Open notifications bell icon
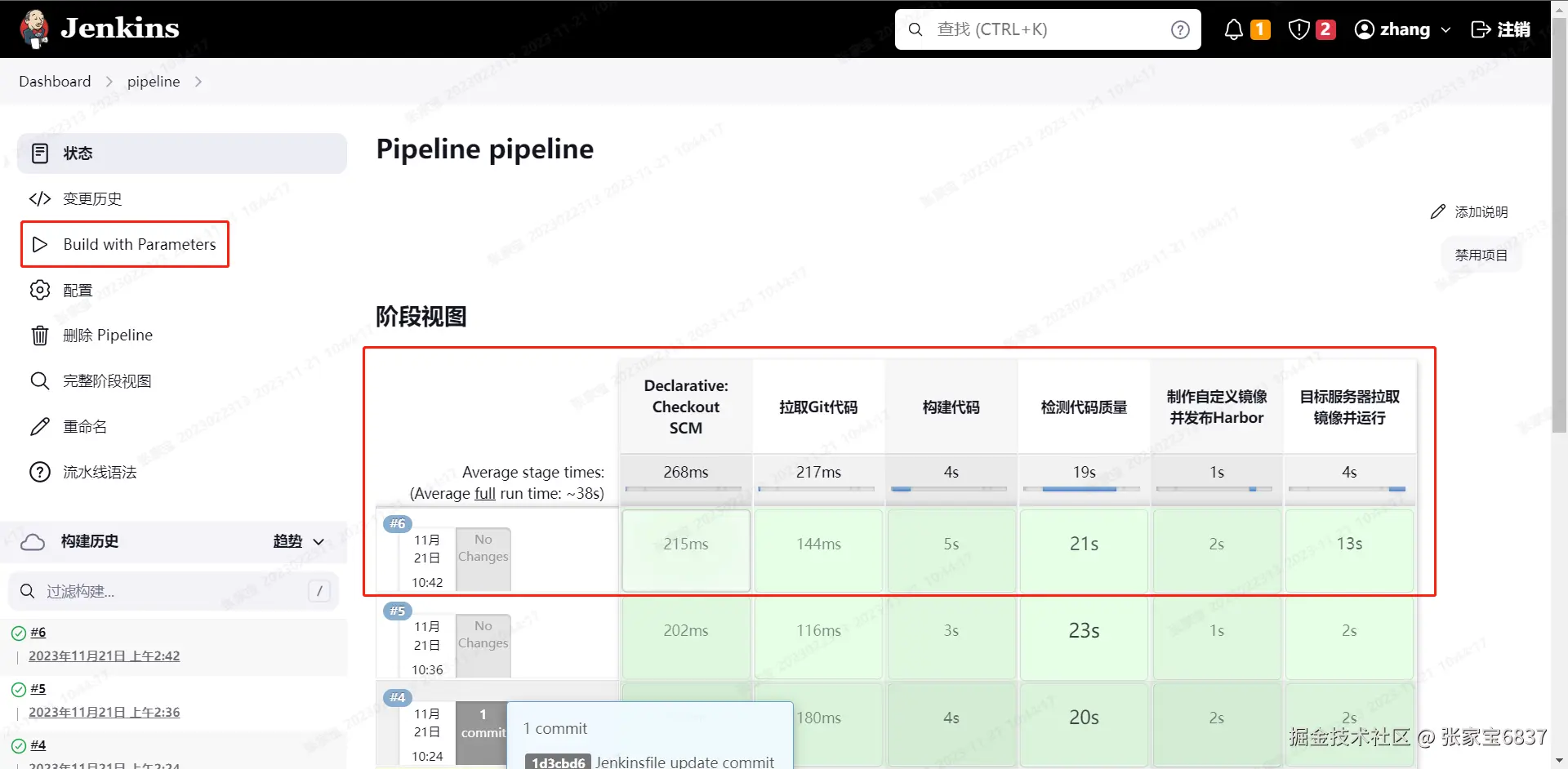The image size is (1568, 769). (1234, 29)
